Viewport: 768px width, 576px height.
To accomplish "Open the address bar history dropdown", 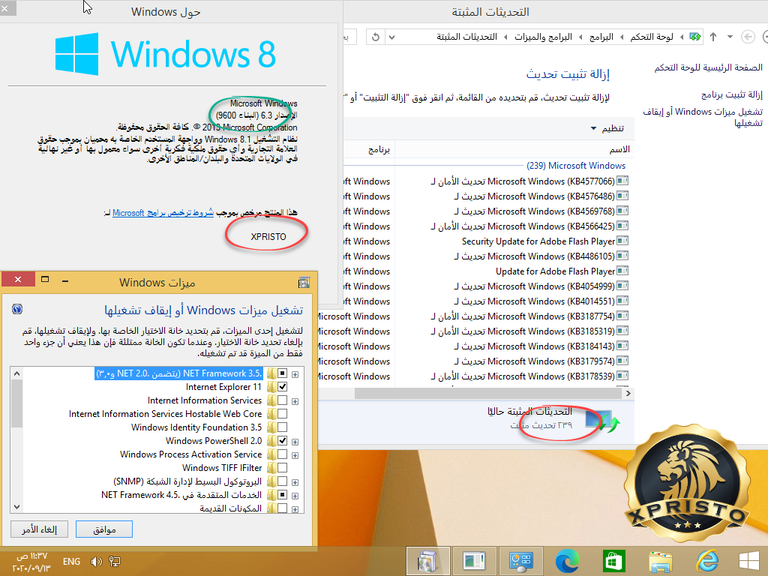I will pos(391,37).
